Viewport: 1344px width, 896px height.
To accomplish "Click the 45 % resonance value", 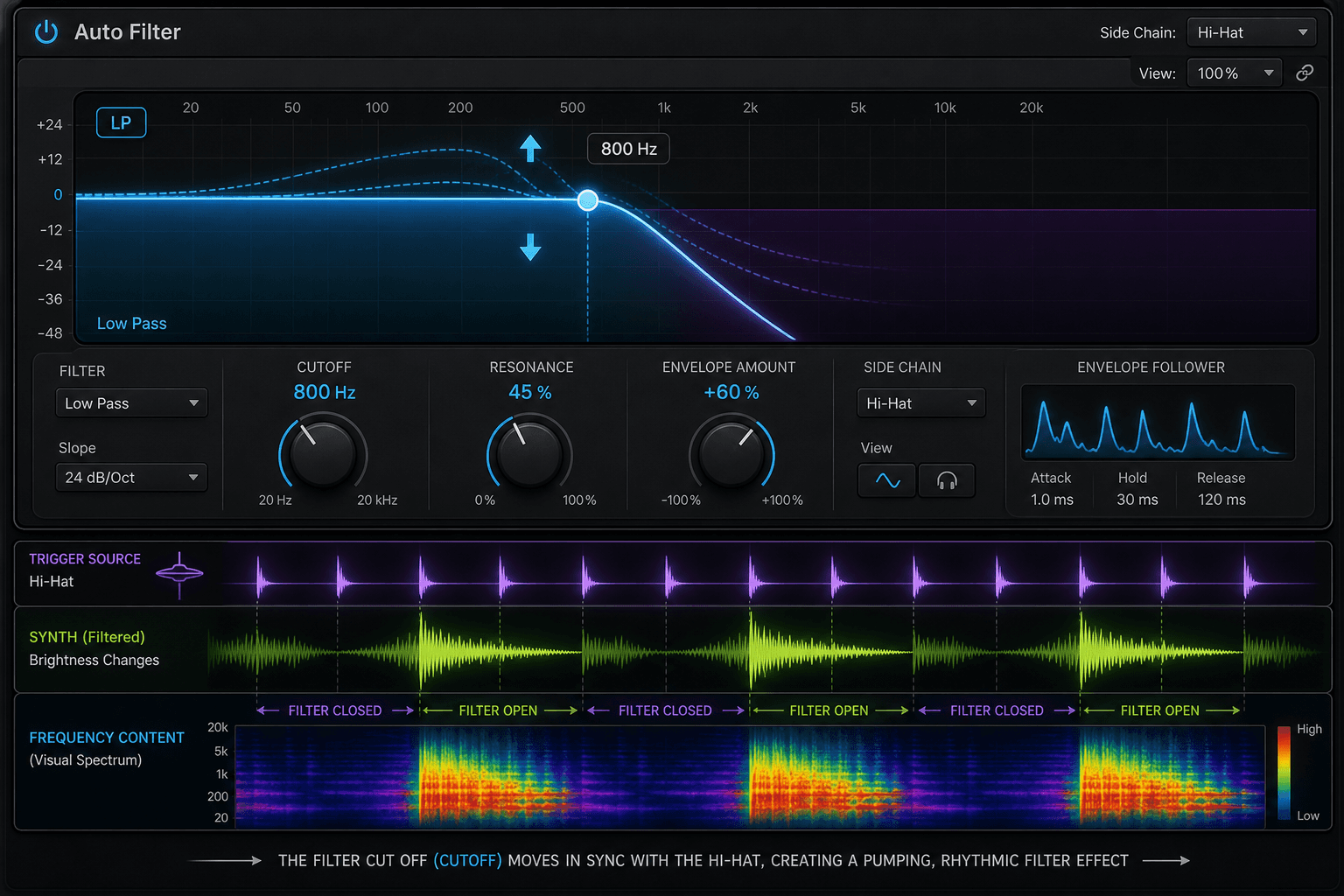I will pos(530,392).
